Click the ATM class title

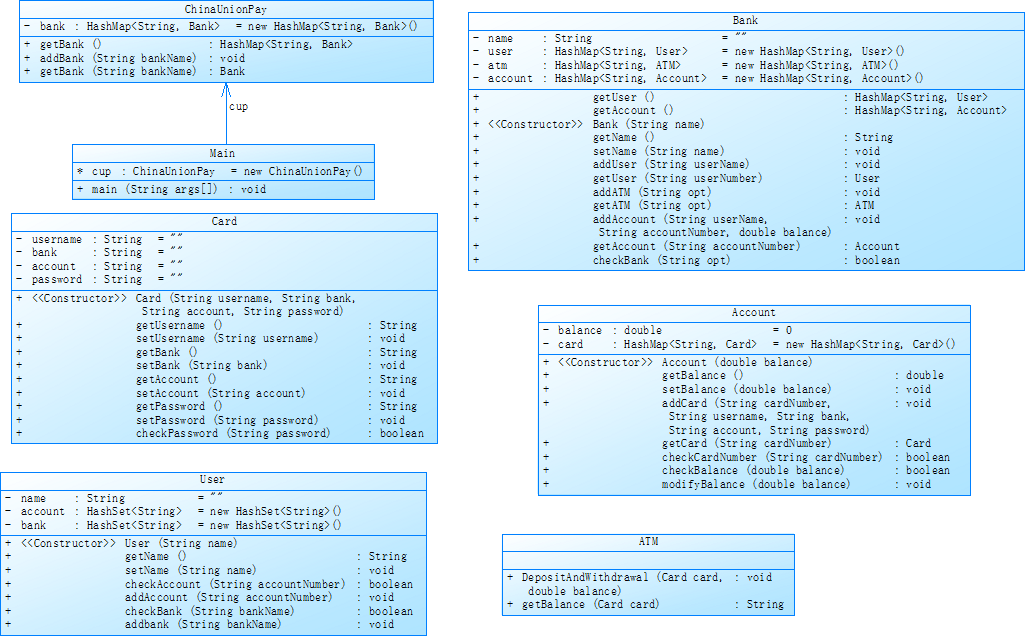click(x=648, y=541)
